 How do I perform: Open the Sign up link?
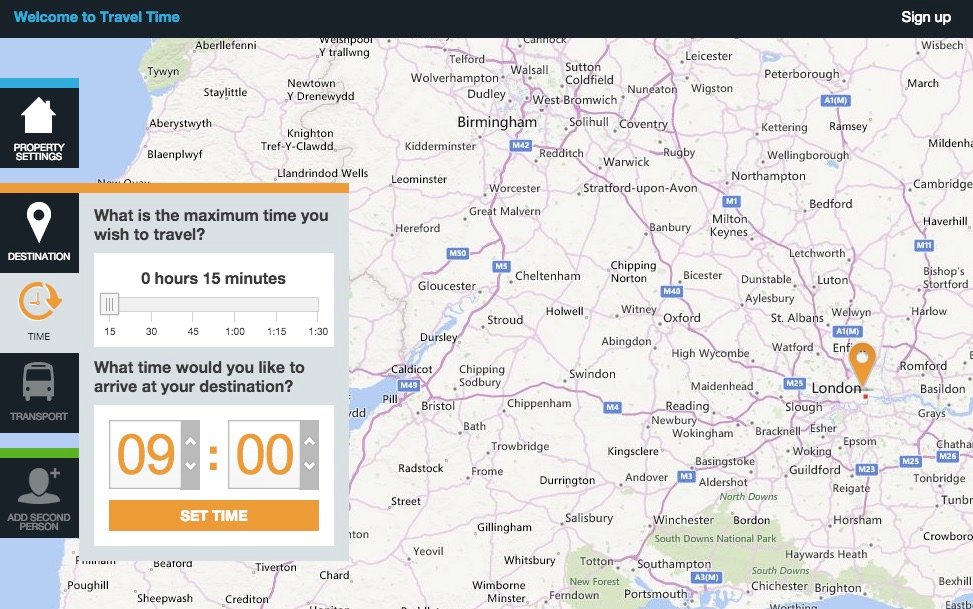pyautogui.click(x=925, y=17)
